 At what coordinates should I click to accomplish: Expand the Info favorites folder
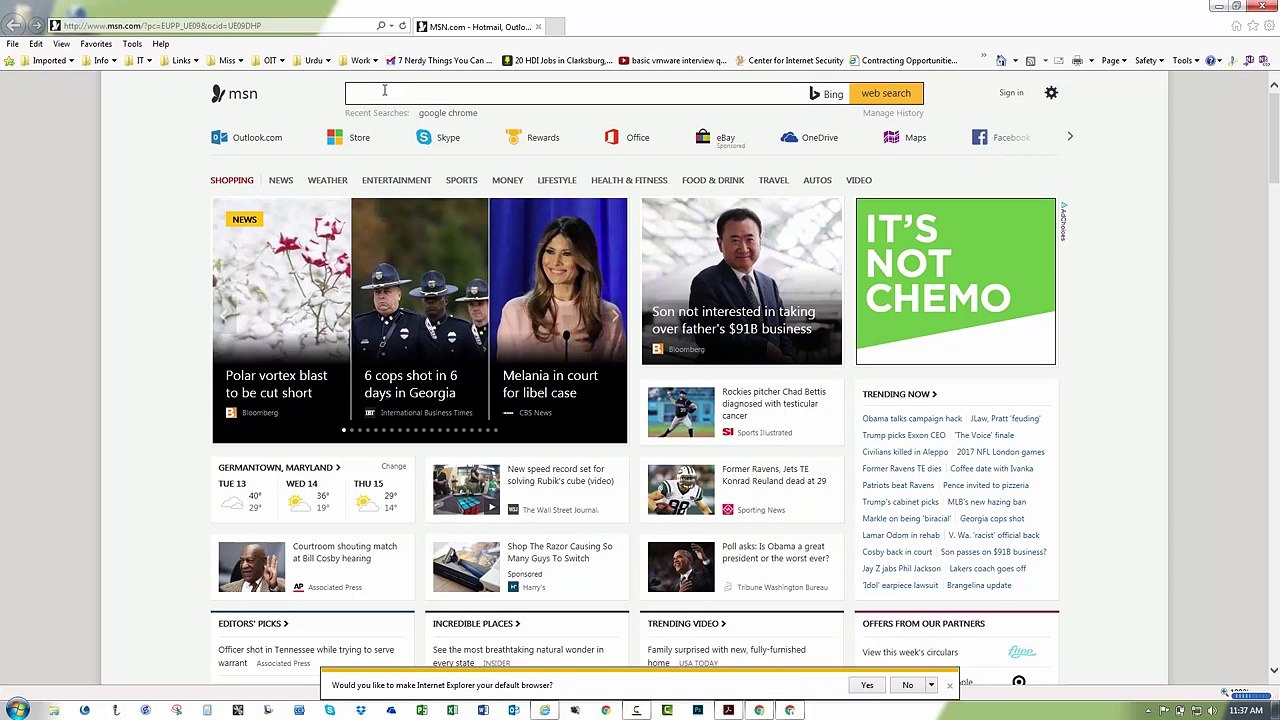(x=98, y=61)
